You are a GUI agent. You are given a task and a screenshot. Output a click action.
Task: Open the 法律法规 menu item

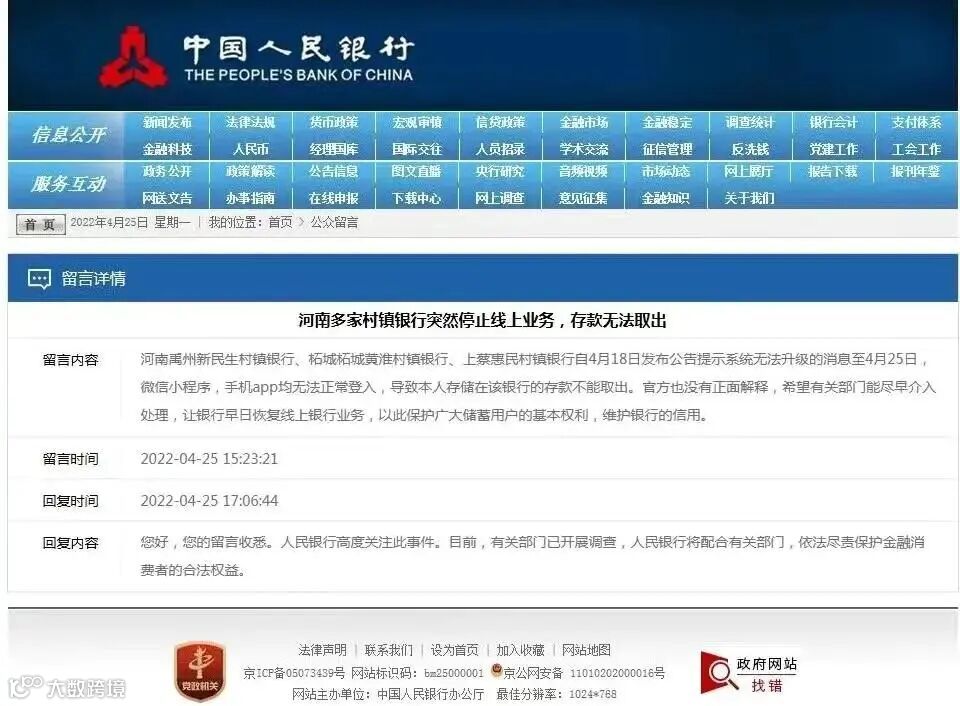pos(250,122)
